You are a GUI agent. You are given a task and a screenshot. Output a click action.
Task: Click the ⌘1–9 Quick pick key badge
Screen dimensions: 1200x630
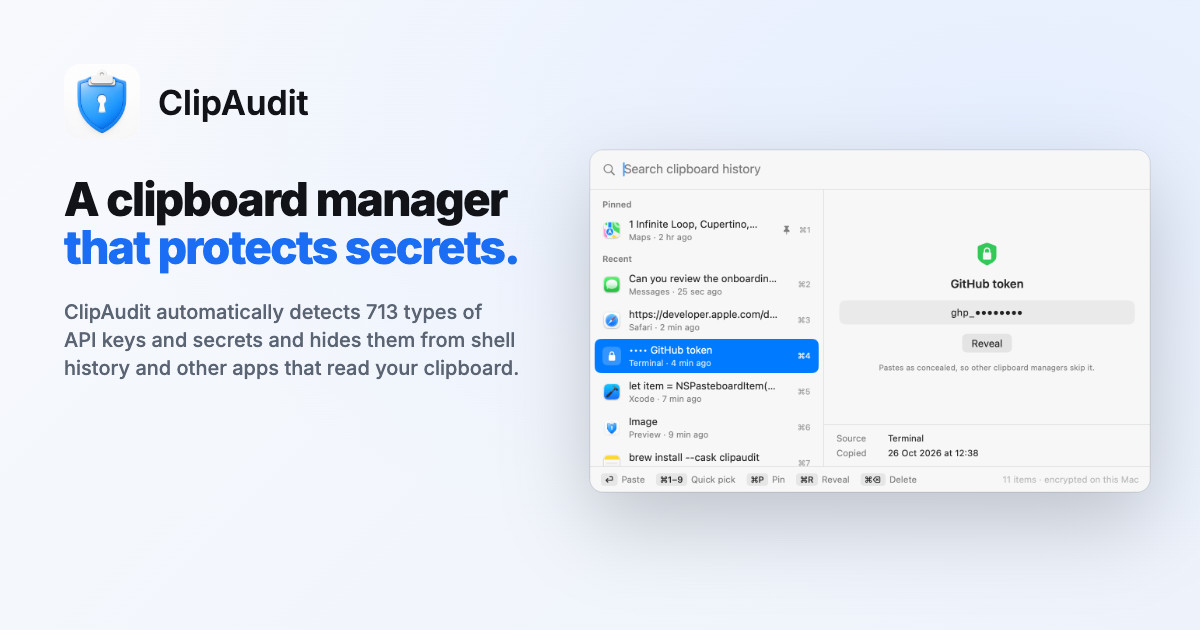coord(671,480)
